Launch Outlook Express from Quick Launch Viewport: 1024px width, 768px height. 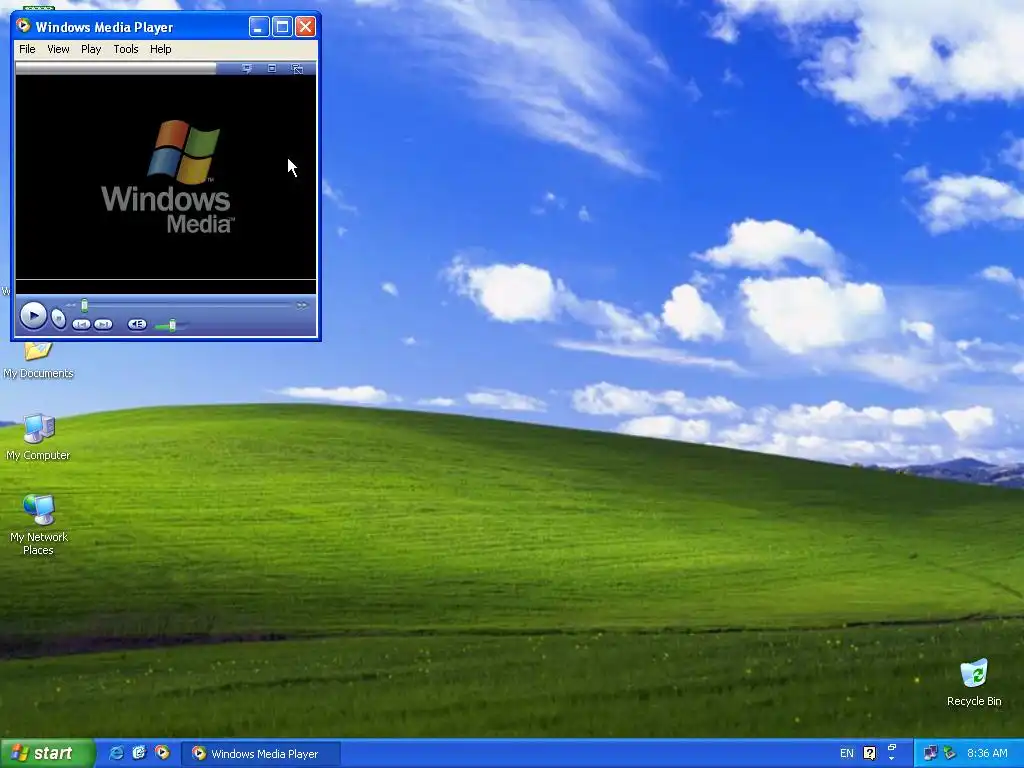pyautogui.click(x=139, y=753)
